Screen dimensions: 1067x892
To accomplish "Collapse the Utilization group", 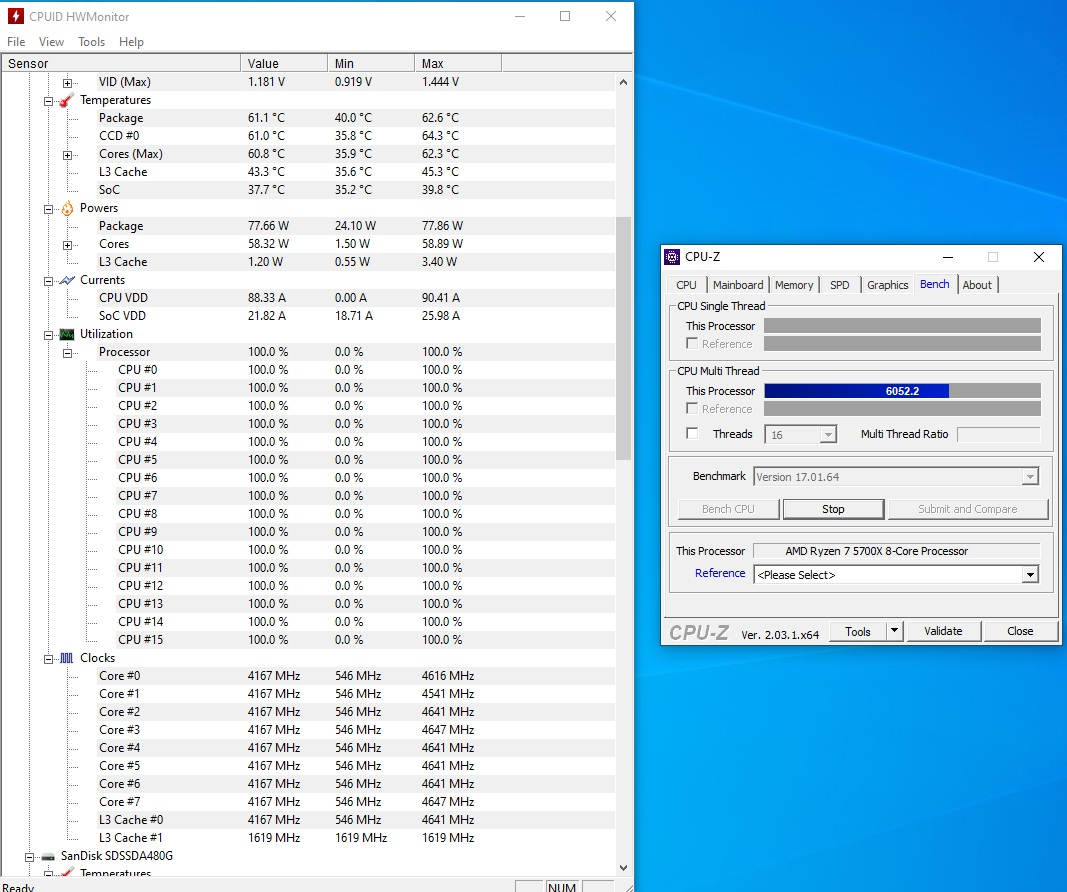I will click(x=48, y=335).
